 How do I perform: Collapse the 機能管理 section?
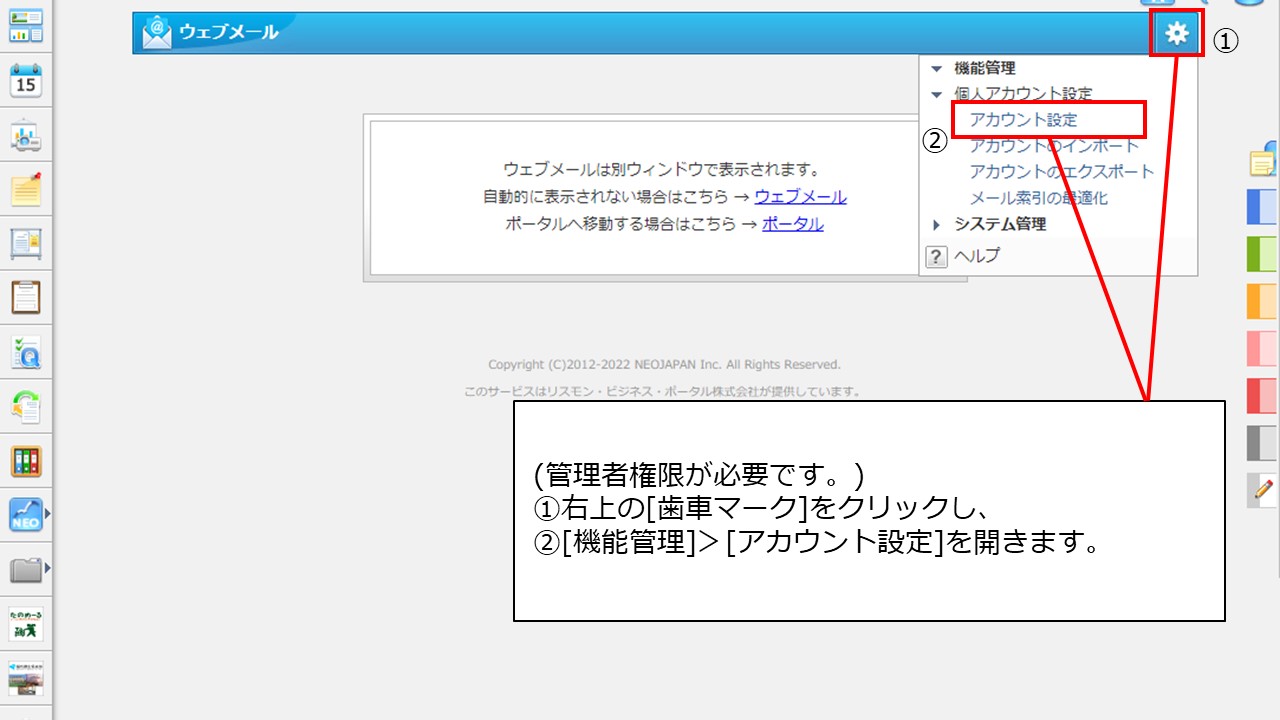(937, 69)
